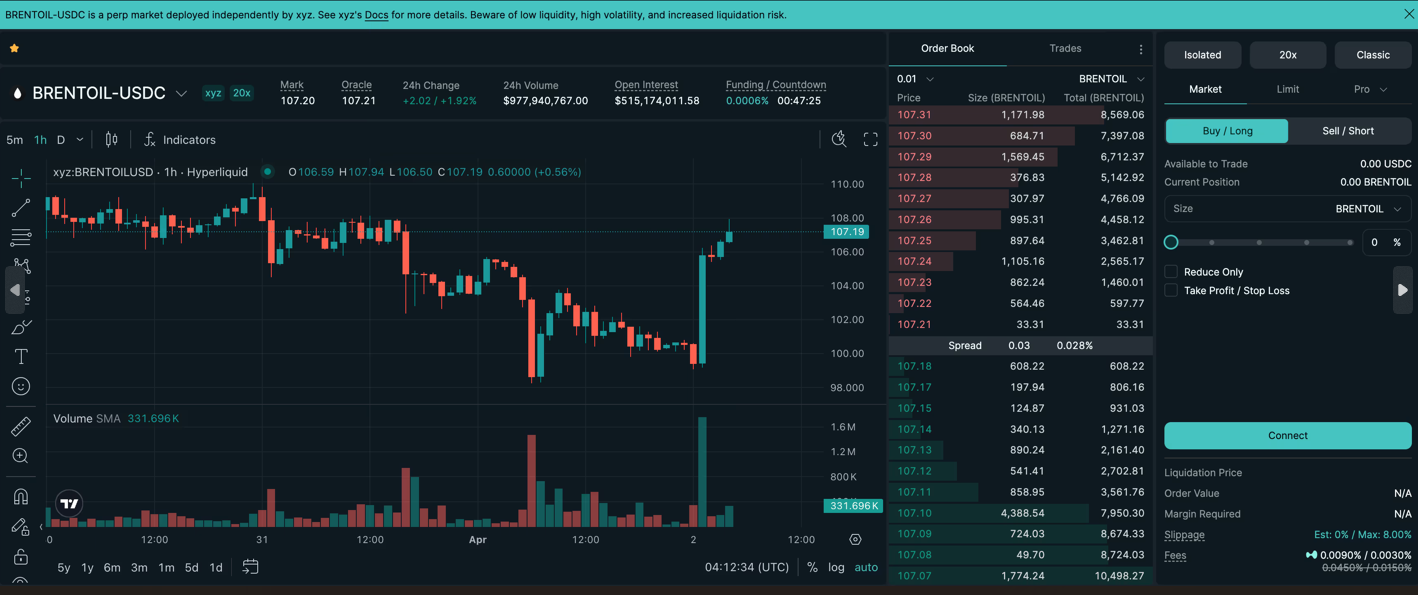The width and height of the screenshot is (1418, 595).
Task: Click the size percentage input field
Action: [1386, 242]
